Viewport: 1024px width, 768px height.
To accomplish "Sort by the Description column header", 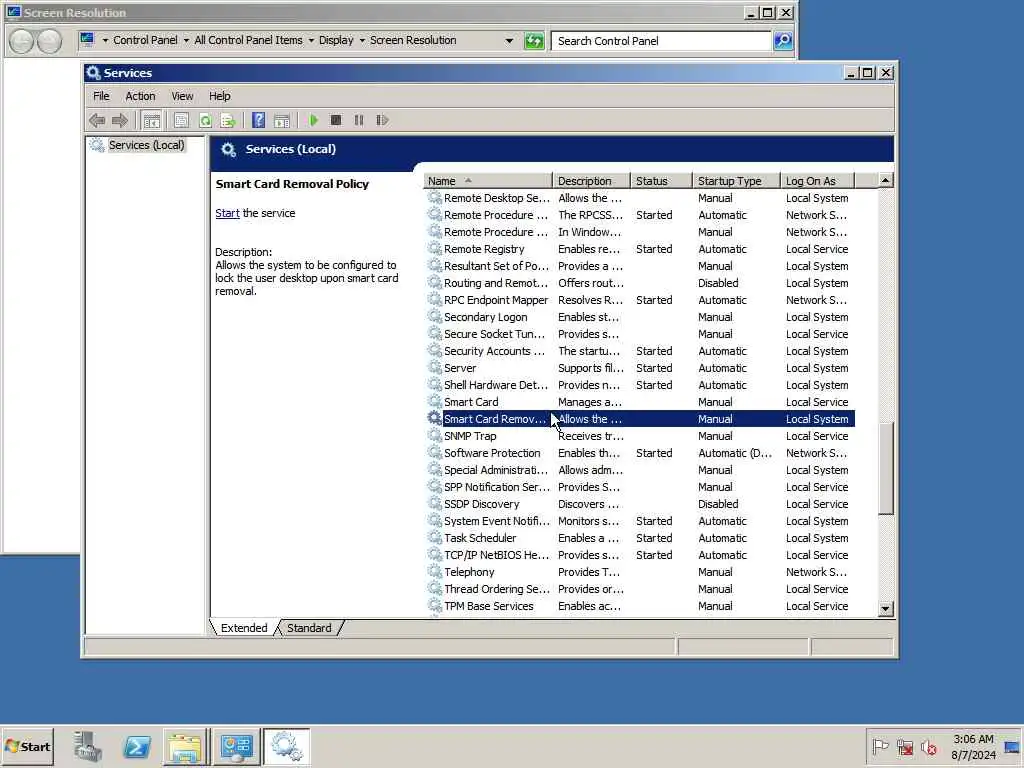I will click(591, 181).
